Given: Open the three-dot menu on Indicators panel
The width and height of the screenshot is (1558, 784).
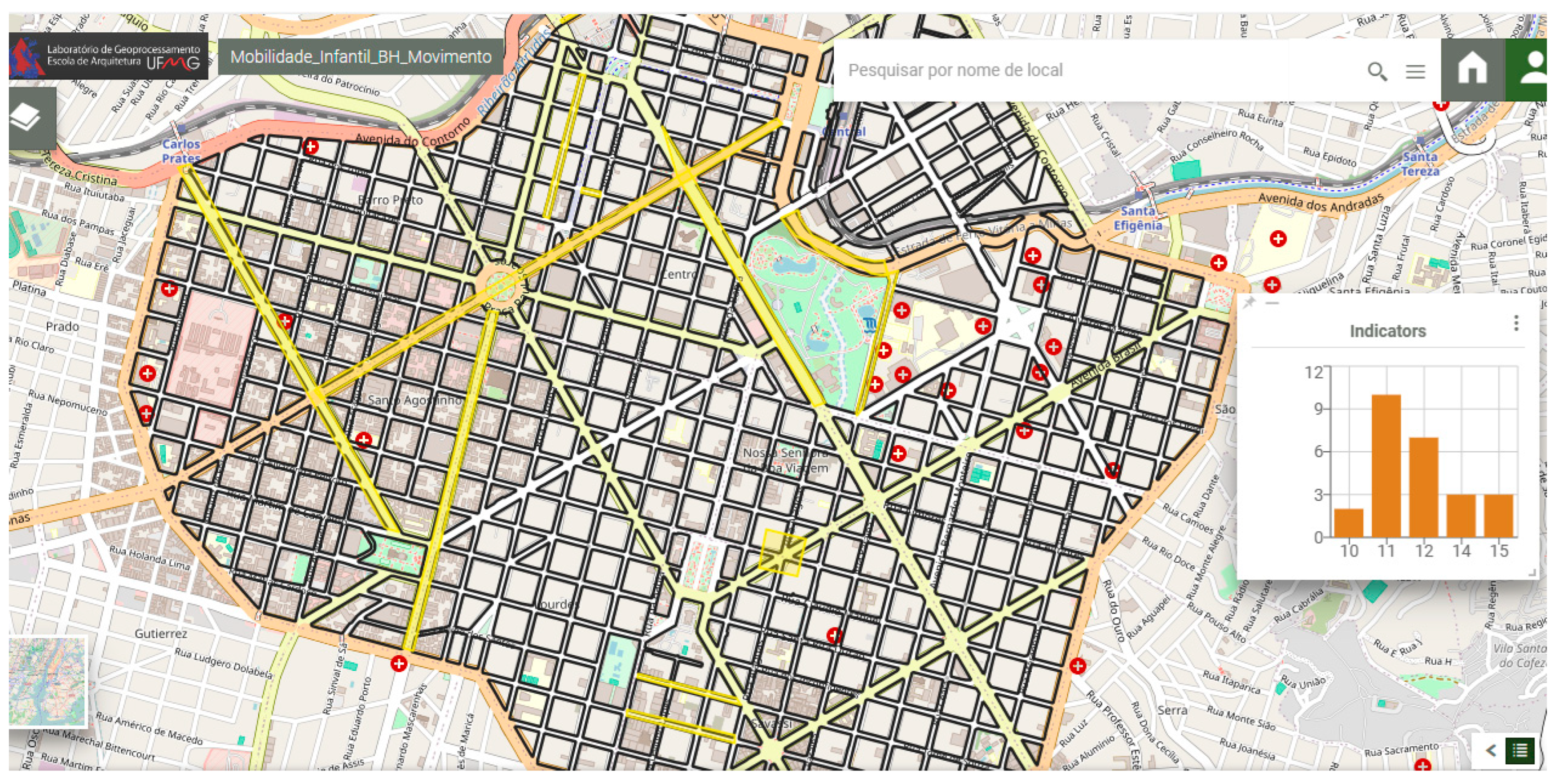Looking at the screenshot, I should [1517, 323].
